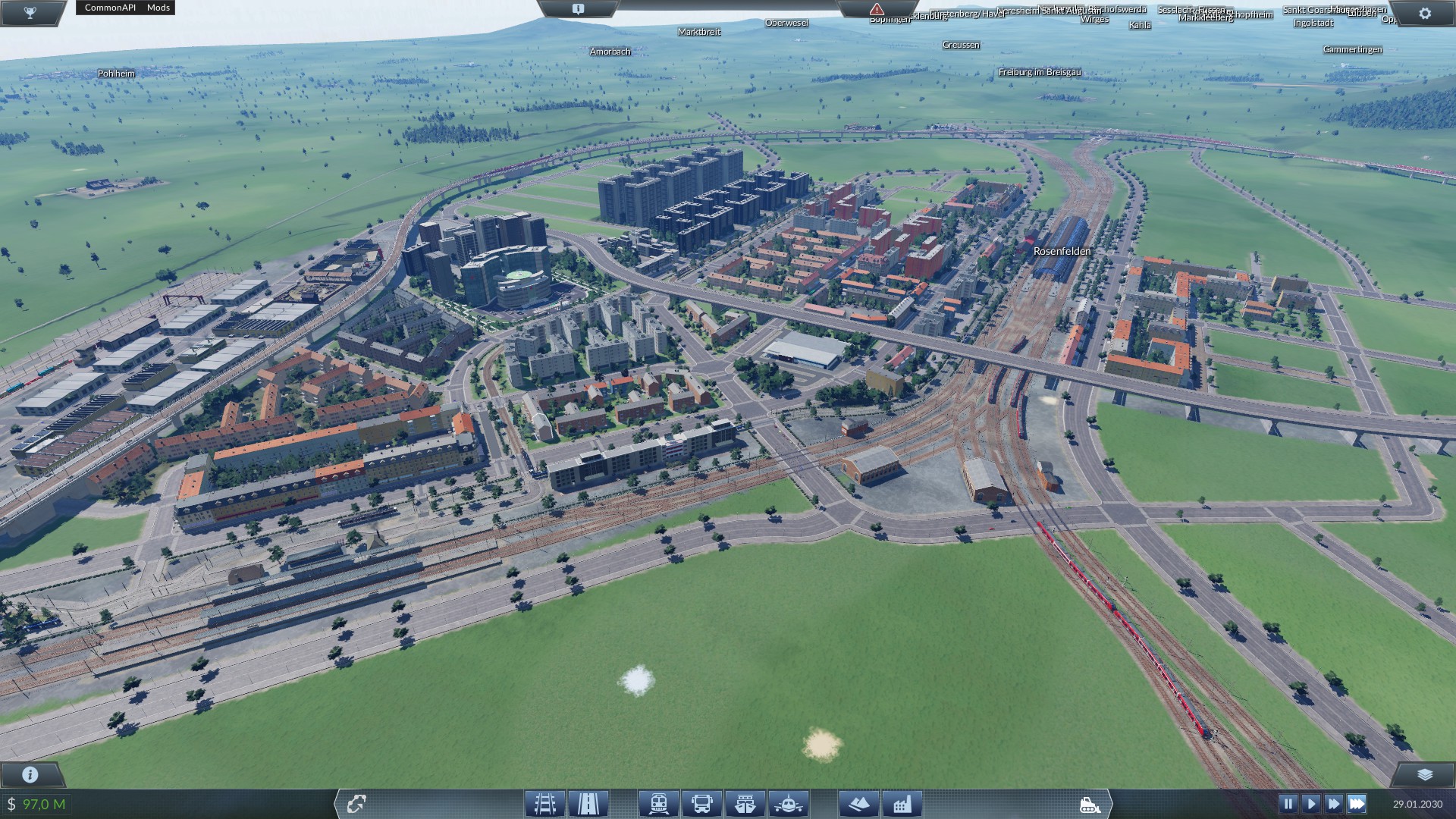Select the Pohlheim town label
The width and height of the screenshot is (1456, 819).
tap(116, 74)
